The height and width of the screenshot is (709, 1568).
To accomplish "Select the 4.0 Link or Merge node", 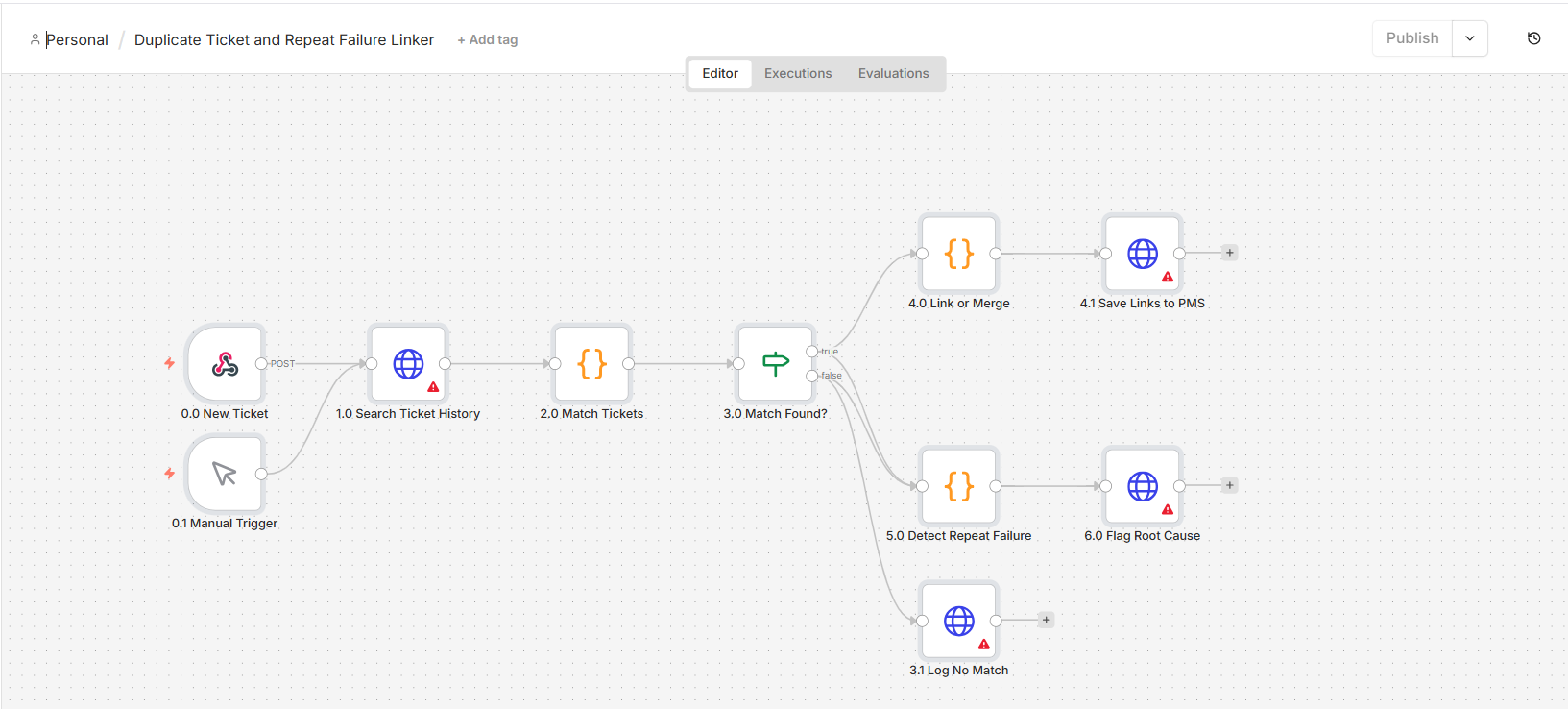I will click(959, 254).
